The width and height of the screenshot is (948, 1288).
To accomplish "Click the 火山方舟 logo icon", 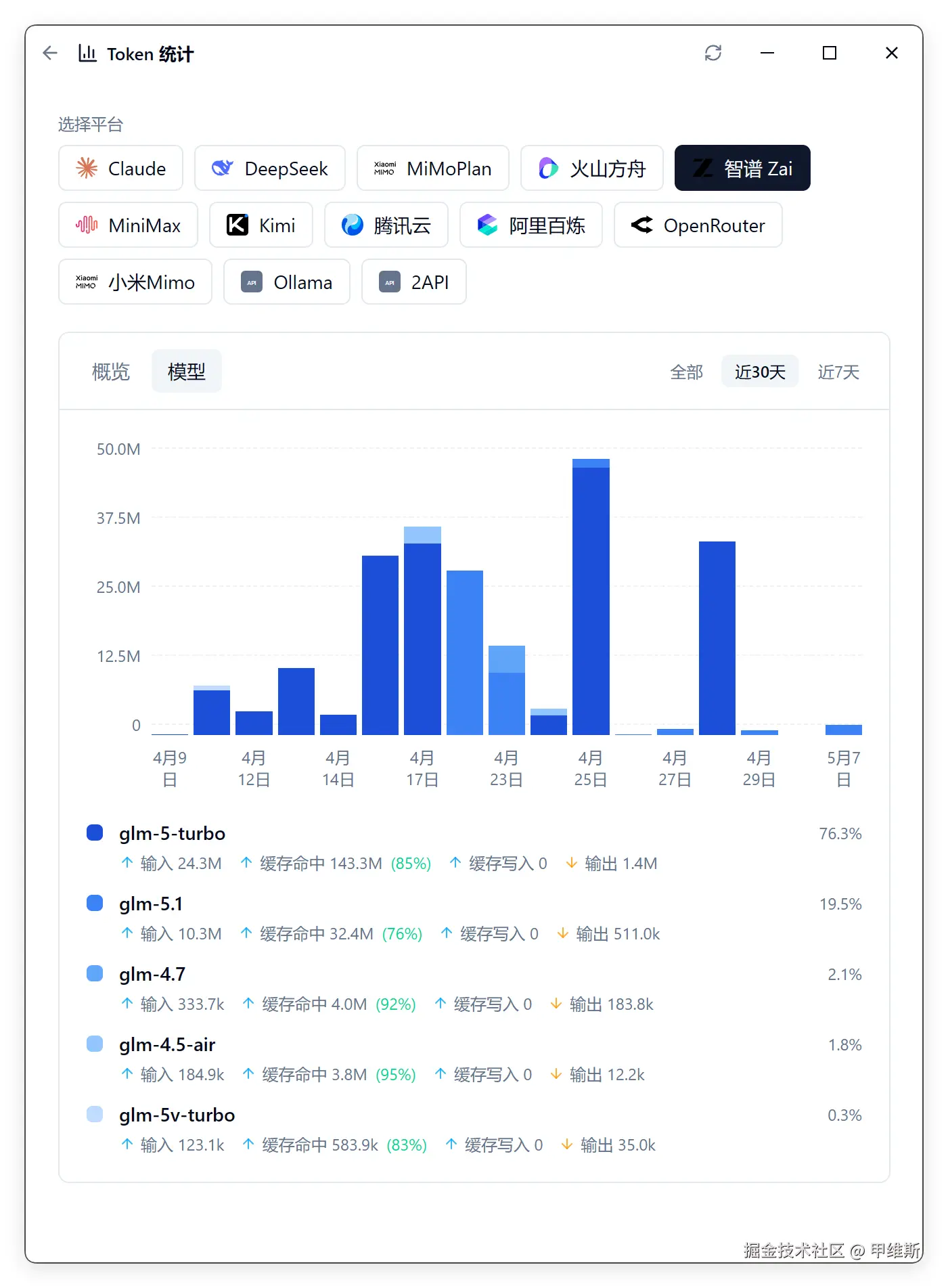I will click(x=549, y=168).
